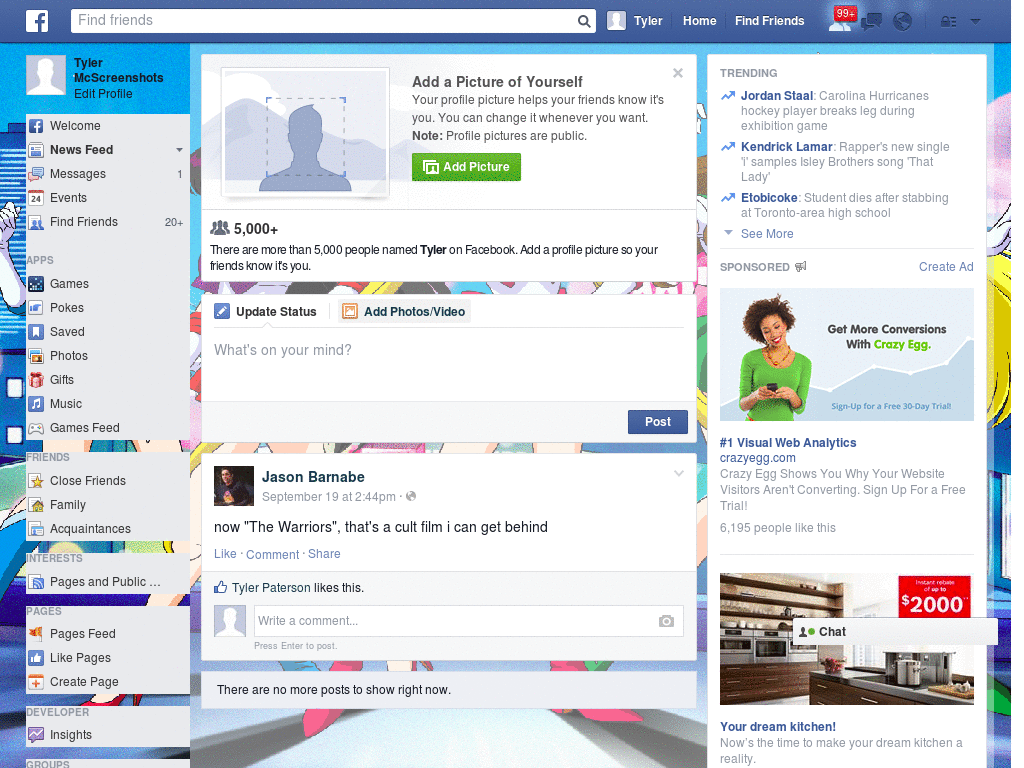Open Your dream kitchen! ad link
This screenshot has width=1024, height=768.
[777, 727]
